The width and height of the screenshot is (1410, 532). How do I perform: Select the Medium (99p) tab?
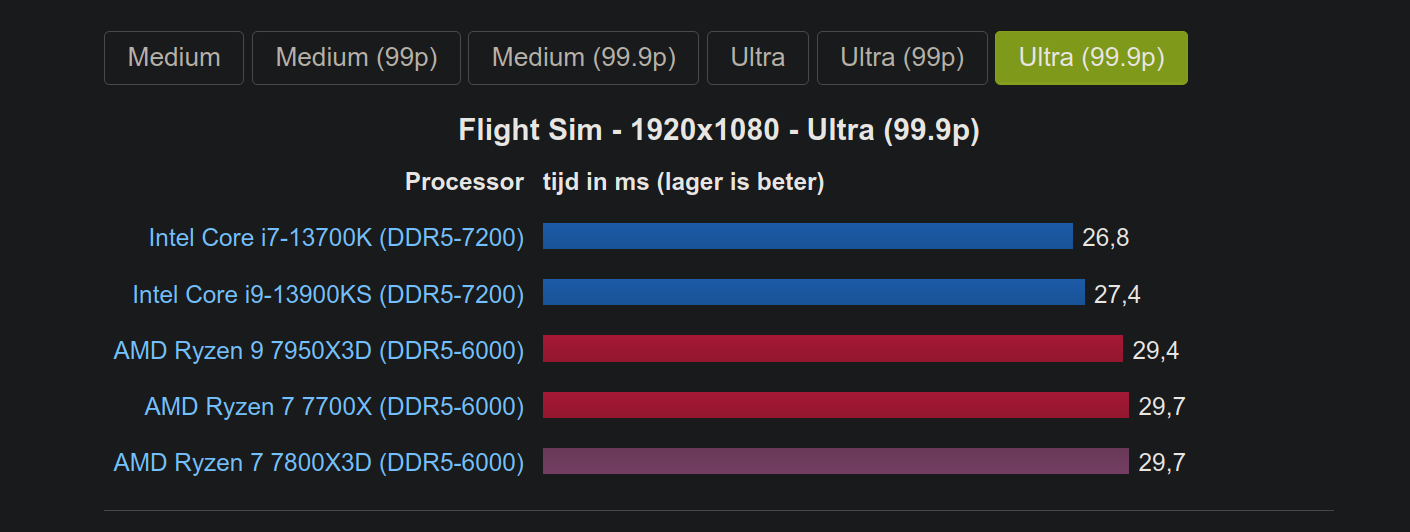(x=356, y=58)
